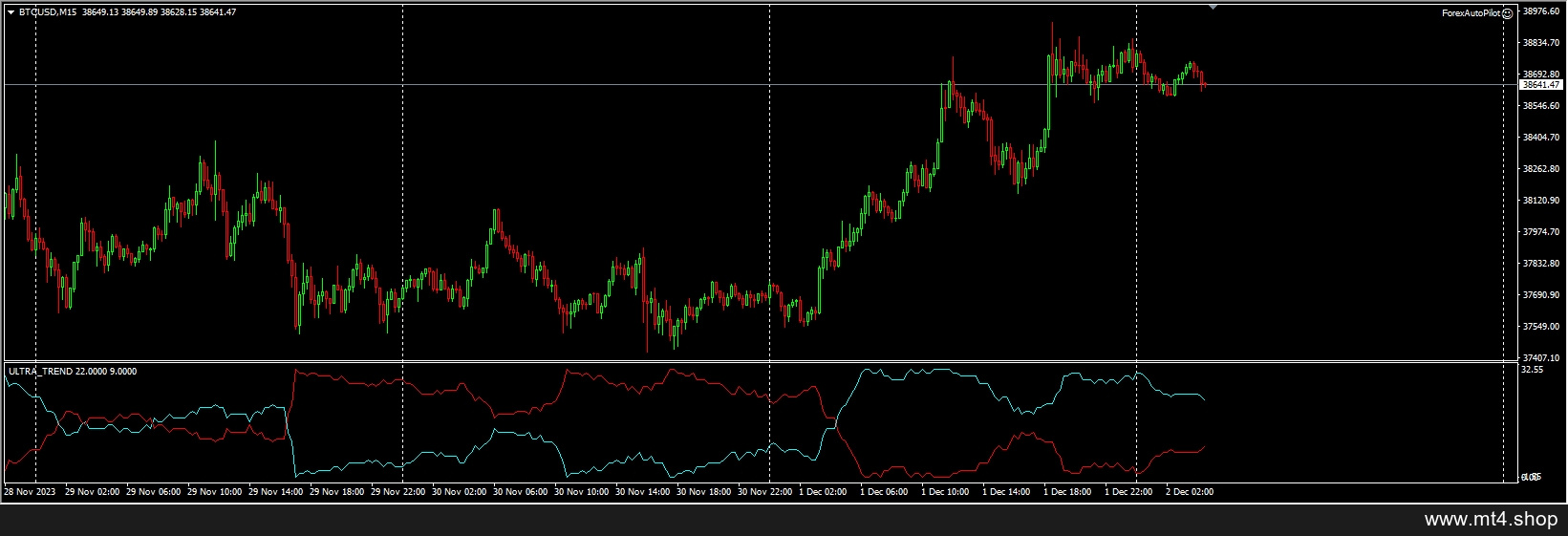Click the 38692.80 price axis label
The width and height of the screenshot is (1568, 536).
coord(1540,75)
